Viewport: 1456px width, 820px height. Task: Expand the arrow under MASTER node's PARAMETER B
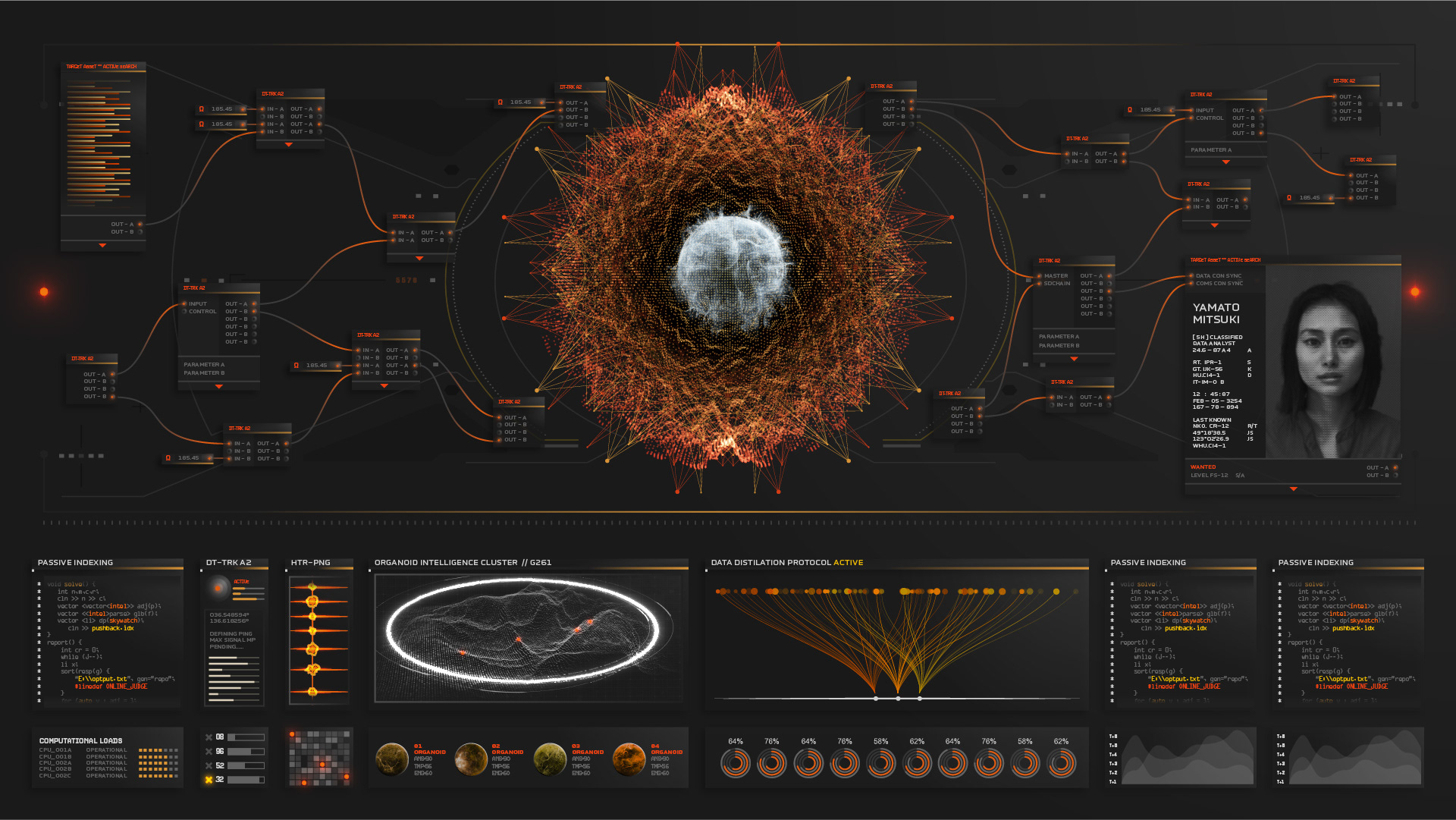coord(1074,359)
